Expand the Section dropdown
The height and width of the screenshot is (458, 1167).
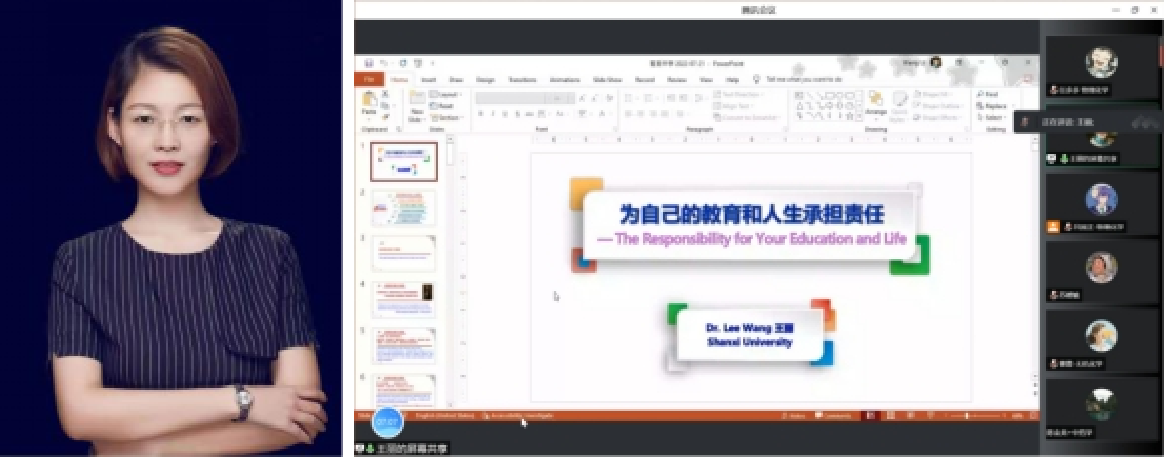[447, 117]
